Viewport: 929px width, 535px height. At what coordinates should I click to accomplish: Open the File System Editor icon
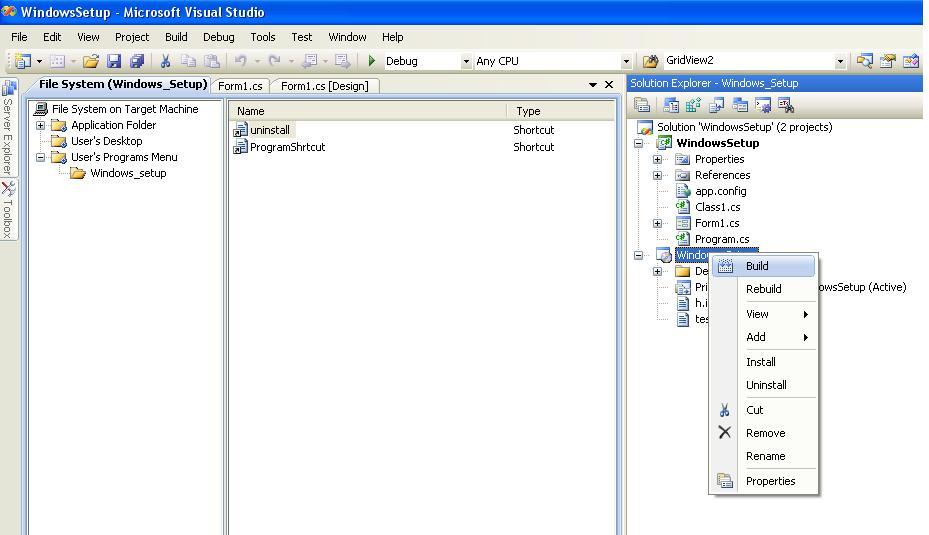[671, 105]
